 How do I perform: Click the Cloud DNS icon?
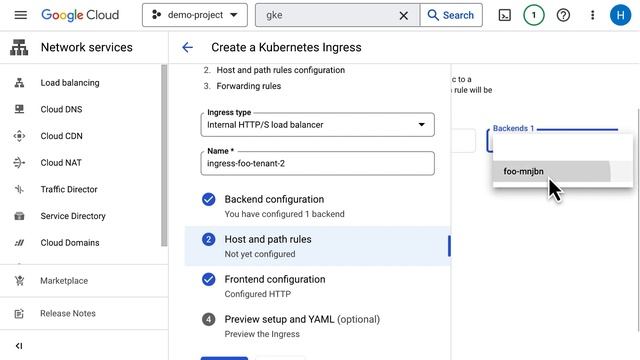tap(19, 109)
